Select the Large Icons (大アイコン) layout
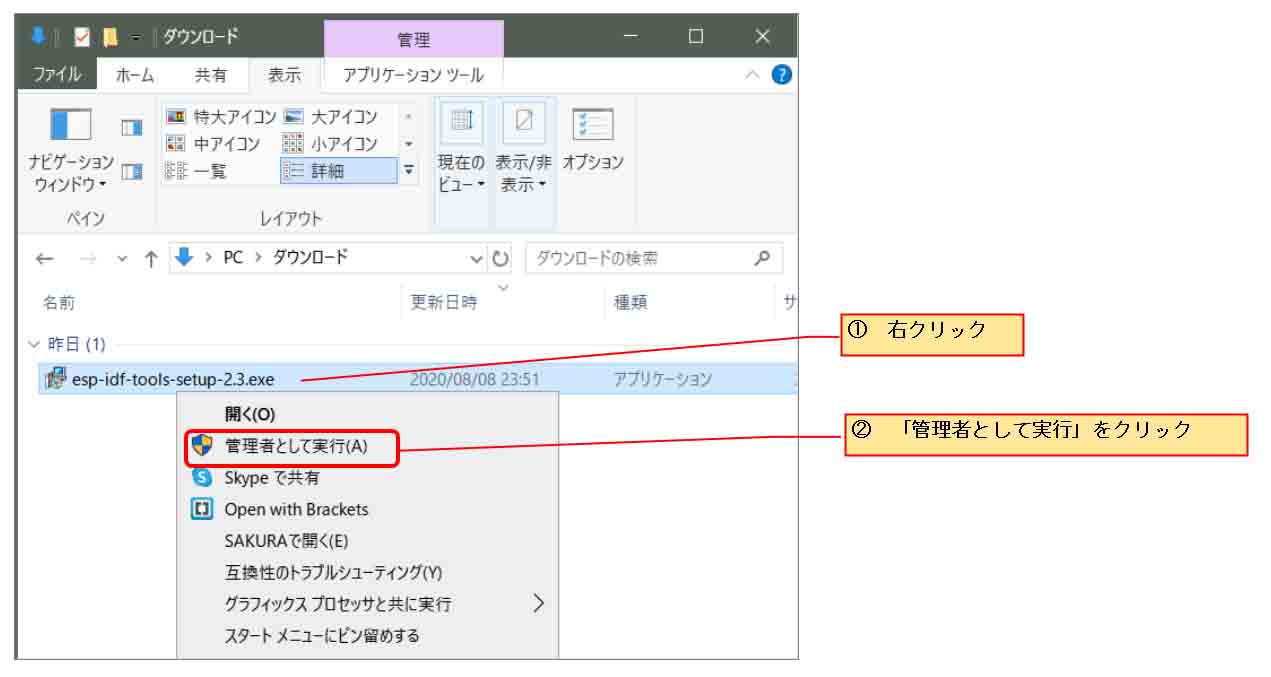The image size is (1271, 677). [x=332, y=117]
